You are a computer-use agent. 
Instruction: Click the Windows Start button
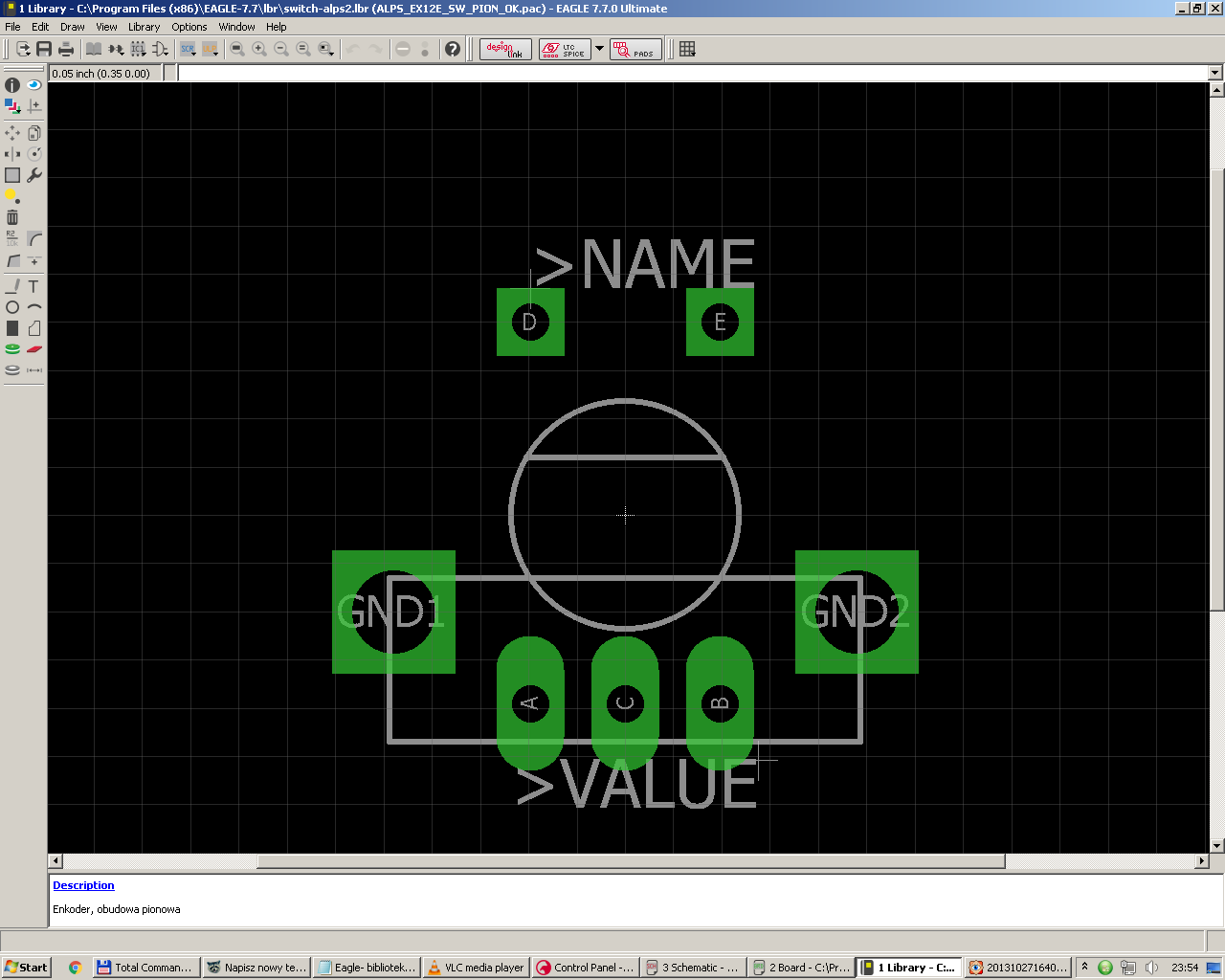[x=26, y=968]
